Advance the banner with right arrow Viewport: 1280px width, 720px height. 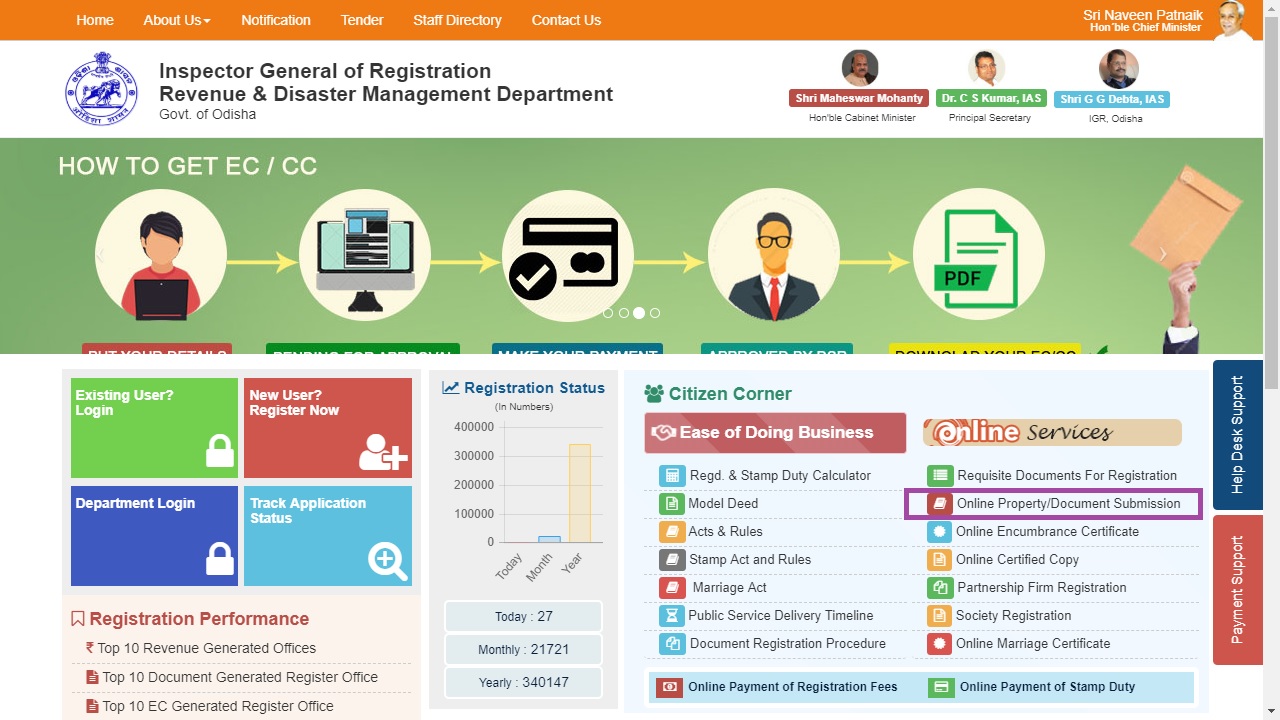1162,254
